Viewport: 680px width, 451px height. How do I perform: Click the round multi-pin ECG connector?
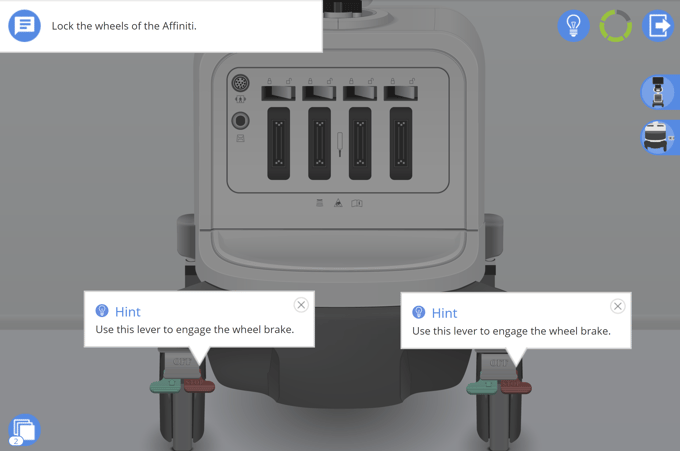[x=240, y=83]
